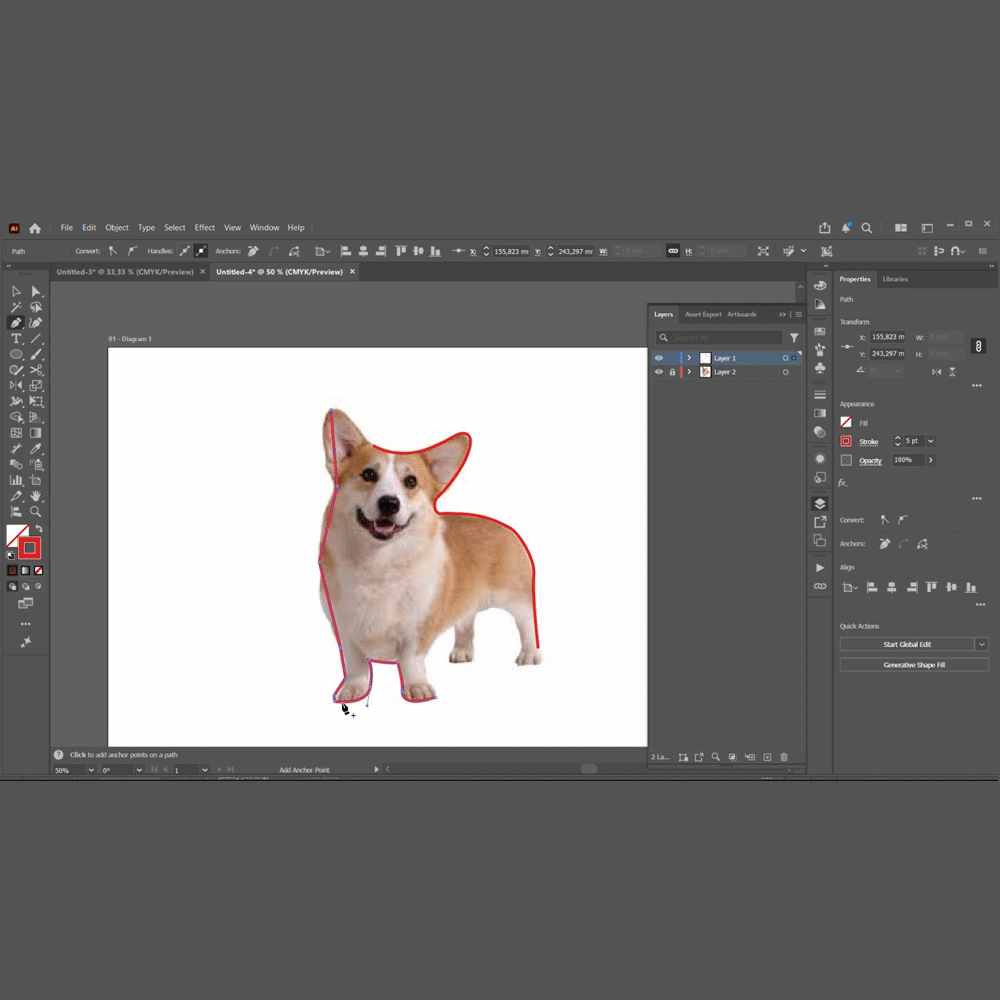
Task: Set paint mode to None
Action: coord(38,570)
